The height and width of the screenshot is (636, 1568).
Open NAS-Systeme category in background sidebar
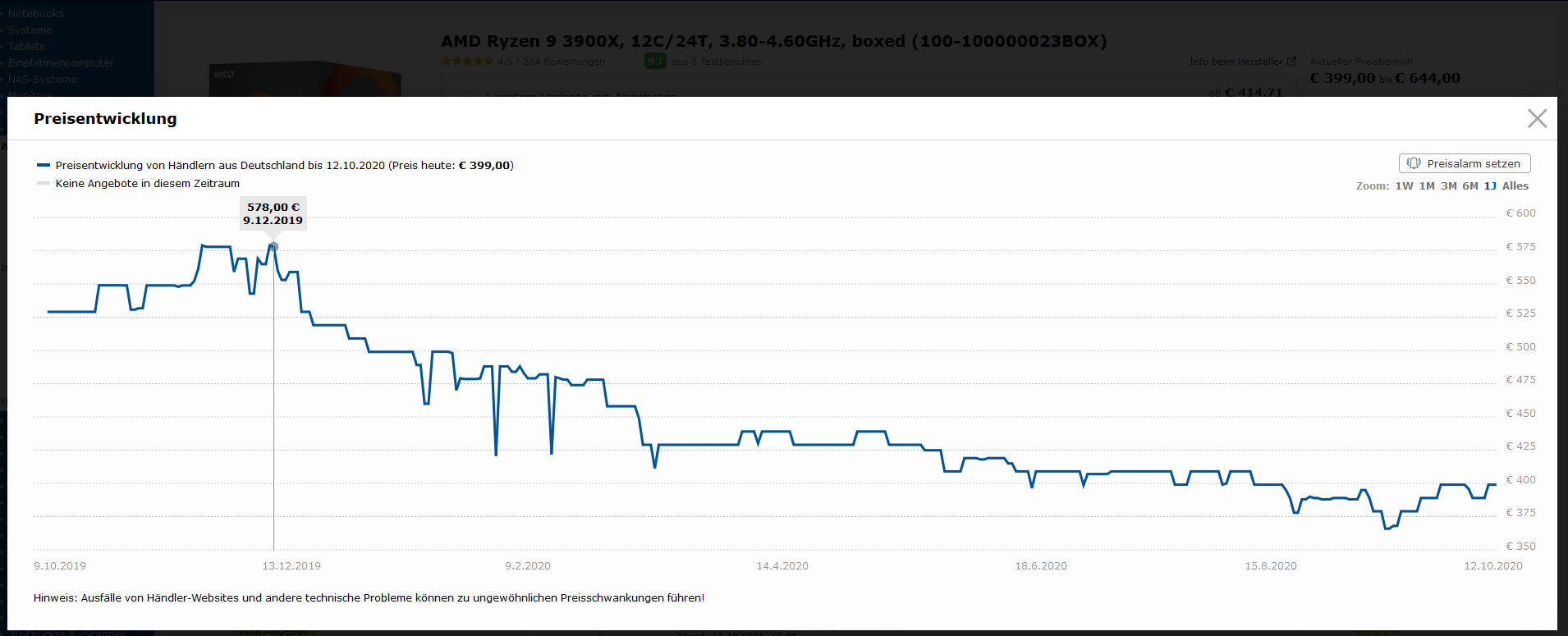point(42,79)
